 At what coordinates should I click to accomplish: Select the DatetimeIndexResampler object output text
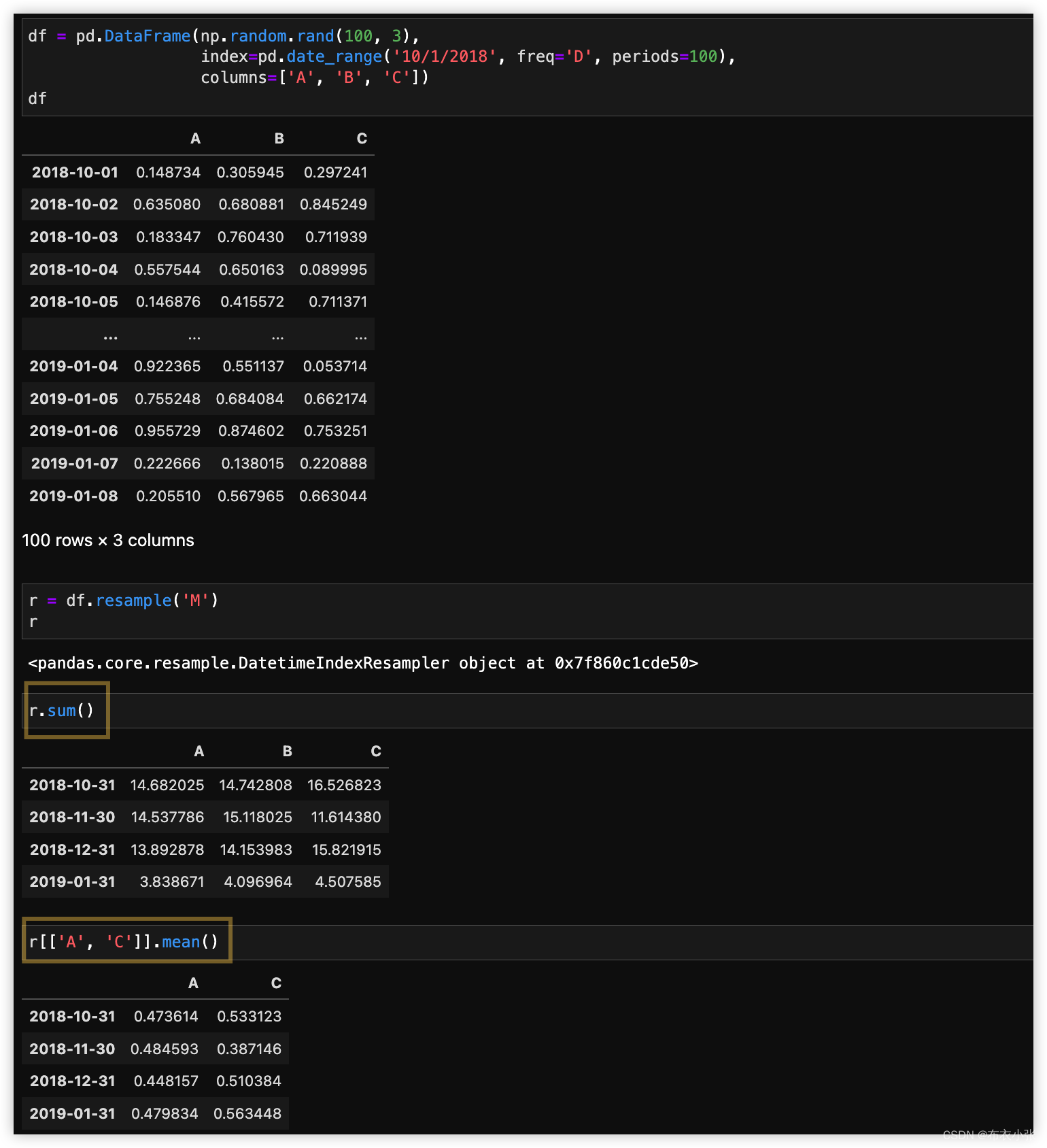tap(363, 663)
